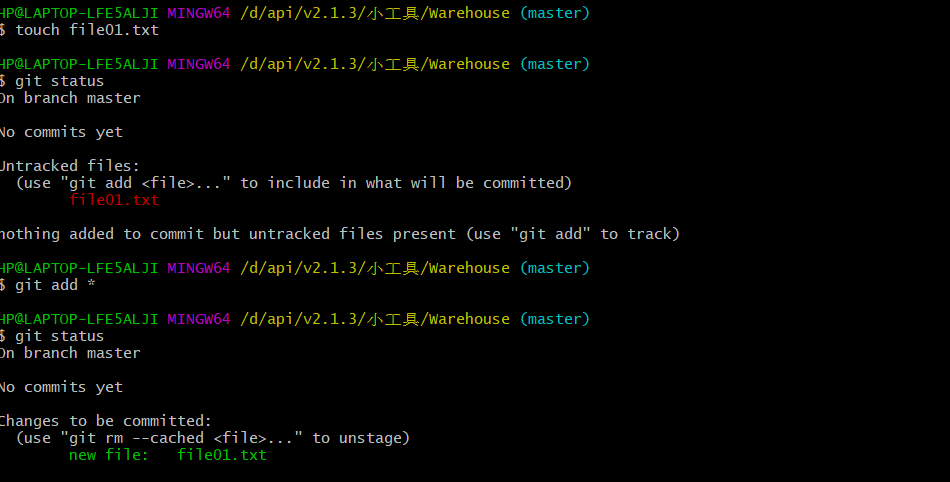Click the magenta MINGW64 text in the top prompt
Image resolution: width=950 pixels, height=482 pixels.
pos(199,13)
